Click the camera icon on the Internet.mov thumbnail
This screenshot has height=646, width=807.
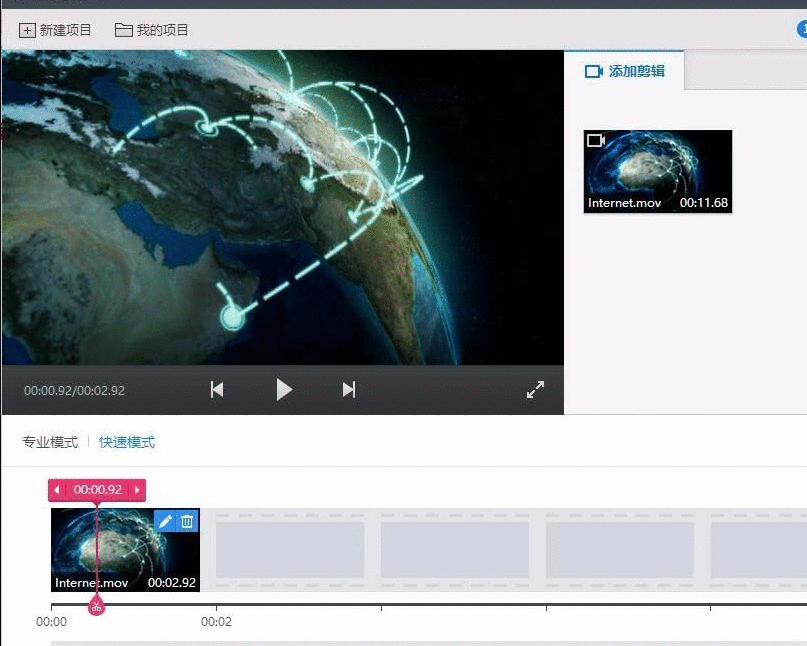click(598, 141)
